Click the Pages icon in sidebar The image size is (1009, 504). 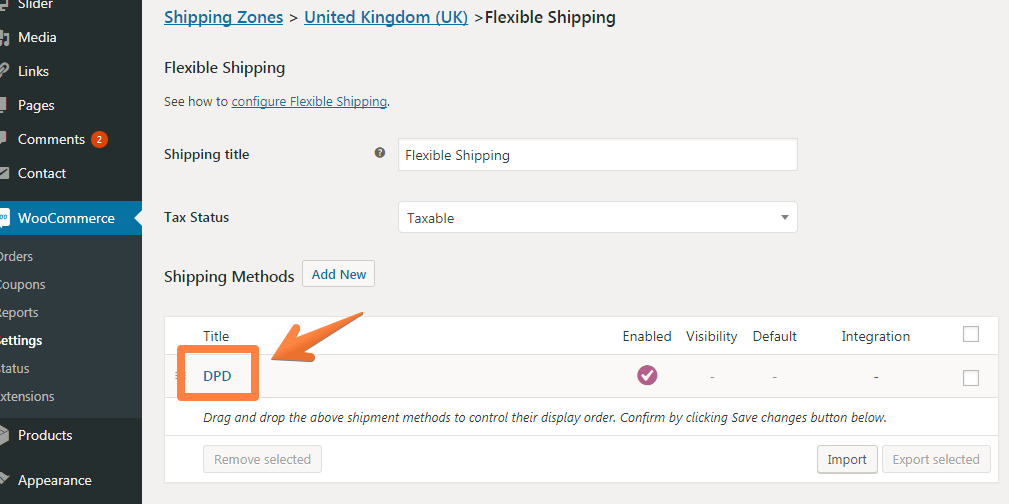[4, 105]
